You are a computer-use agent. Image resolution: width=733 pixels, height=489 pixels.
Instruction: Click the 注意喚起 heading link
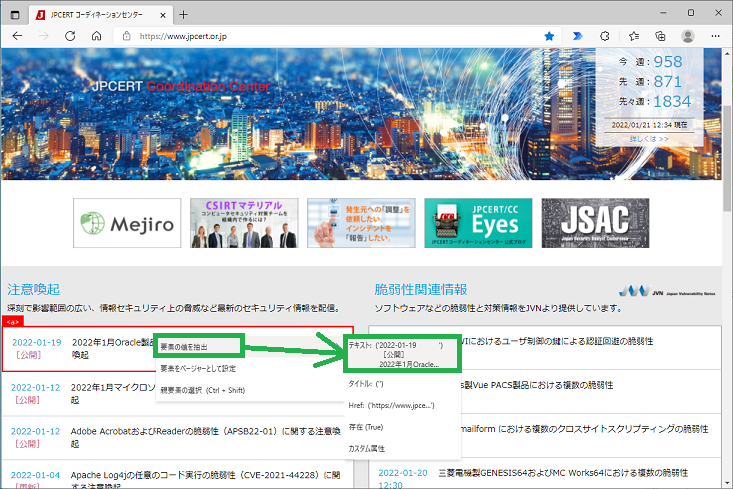pyautogui.click(x=34, y=289)
